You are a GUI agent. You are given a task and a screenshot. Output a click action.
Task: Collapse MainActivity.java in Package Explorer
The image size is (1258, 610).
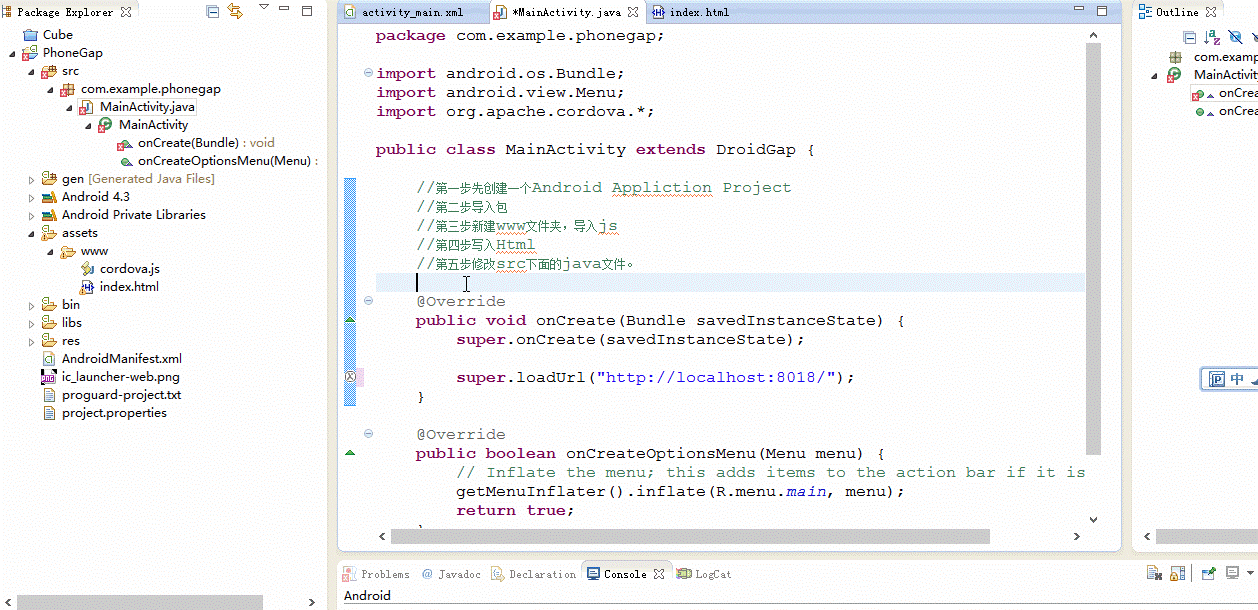pyautogui.click(x=69, y=107)
